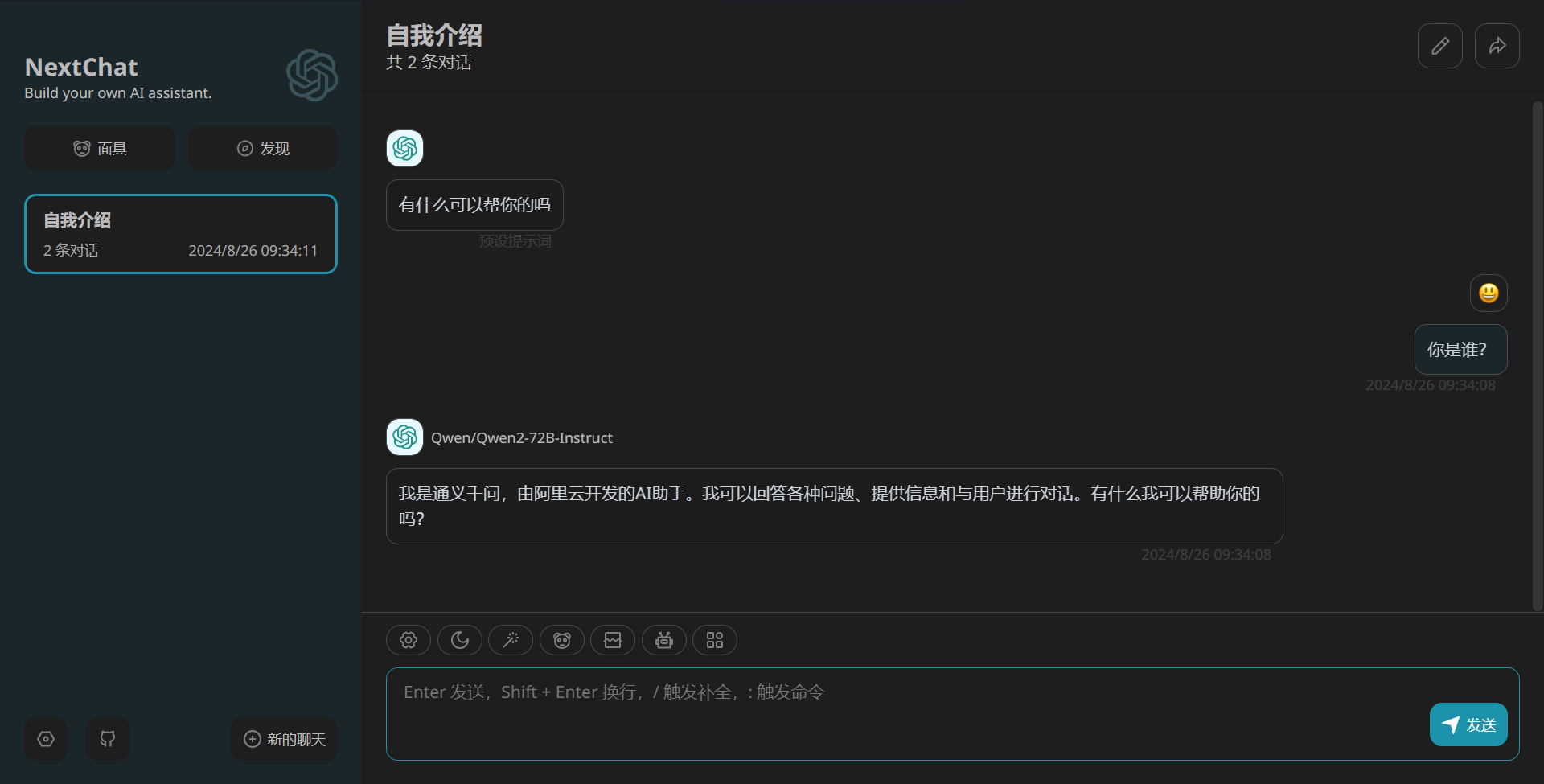Open chat settings gear in toolbar
This screenshot has width=1544, height=784.
(409, 640)
